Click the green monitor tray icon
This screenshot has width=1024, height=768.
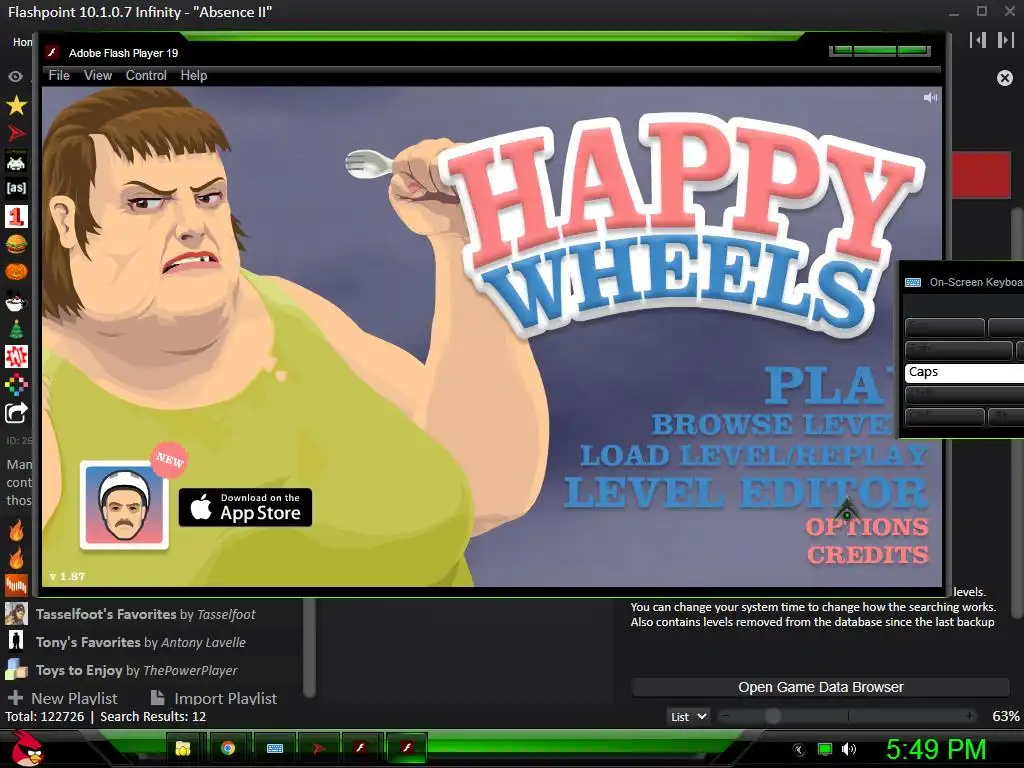(x=825, y=749)
